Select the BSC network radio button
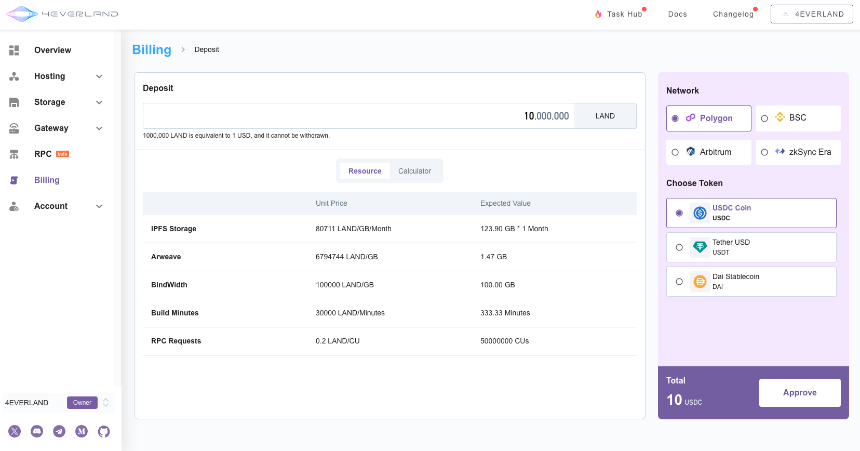Viewport: 860px width, 451px height. point(765,119)
